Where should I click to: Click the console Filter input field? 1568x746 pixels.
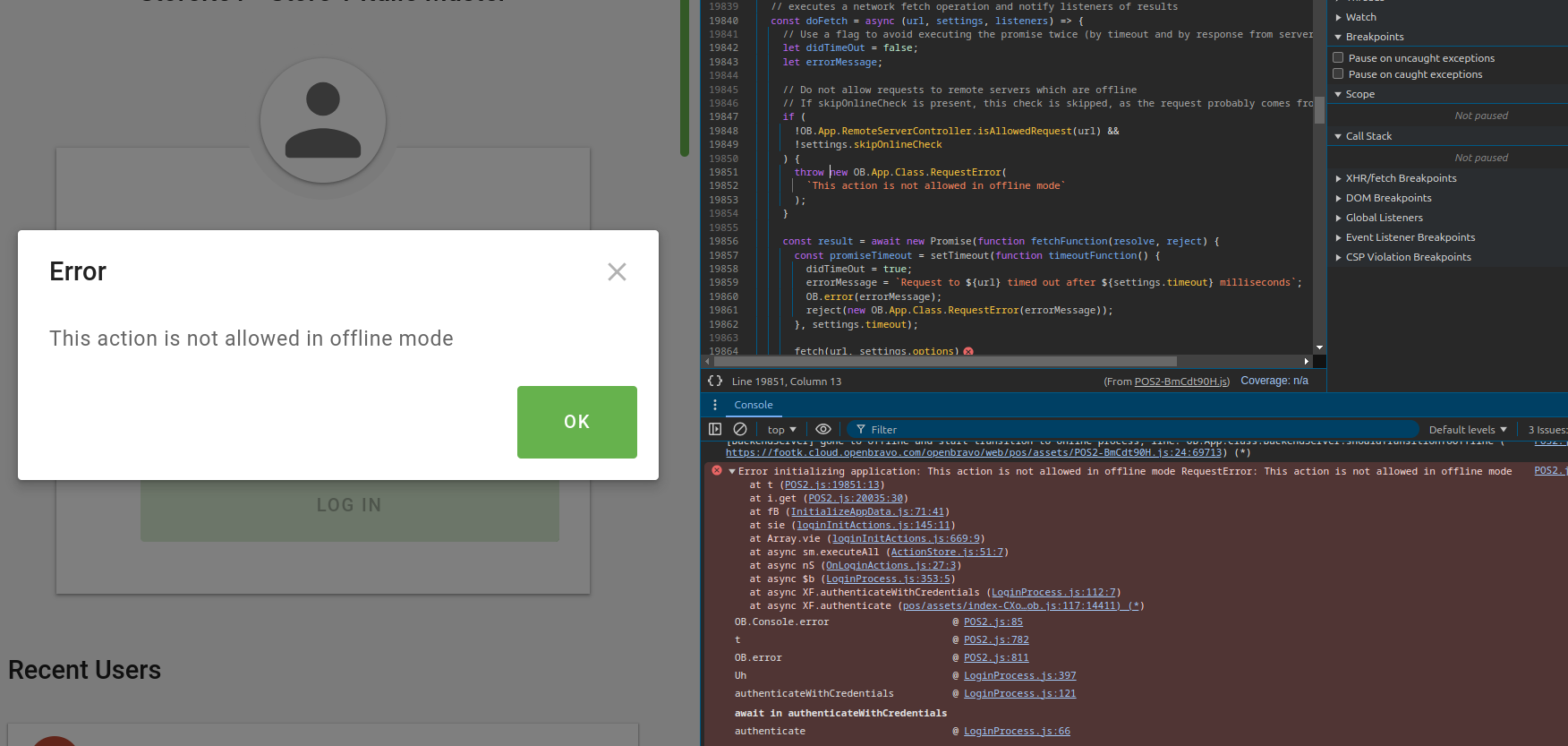point(1137,430)
